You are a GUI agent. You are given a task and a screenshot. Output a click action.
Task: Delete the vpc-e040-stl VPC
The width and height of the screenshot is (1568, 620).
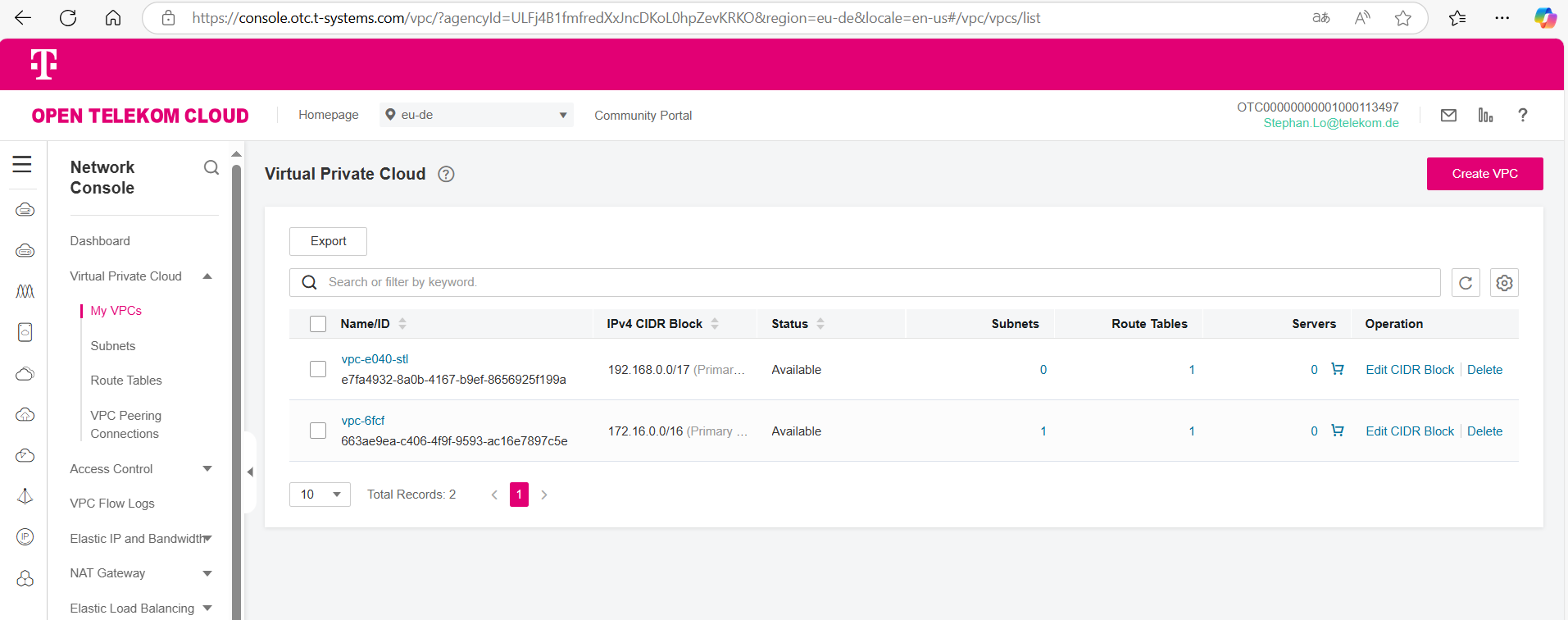pyautogui.click(x=1484, y=370)
